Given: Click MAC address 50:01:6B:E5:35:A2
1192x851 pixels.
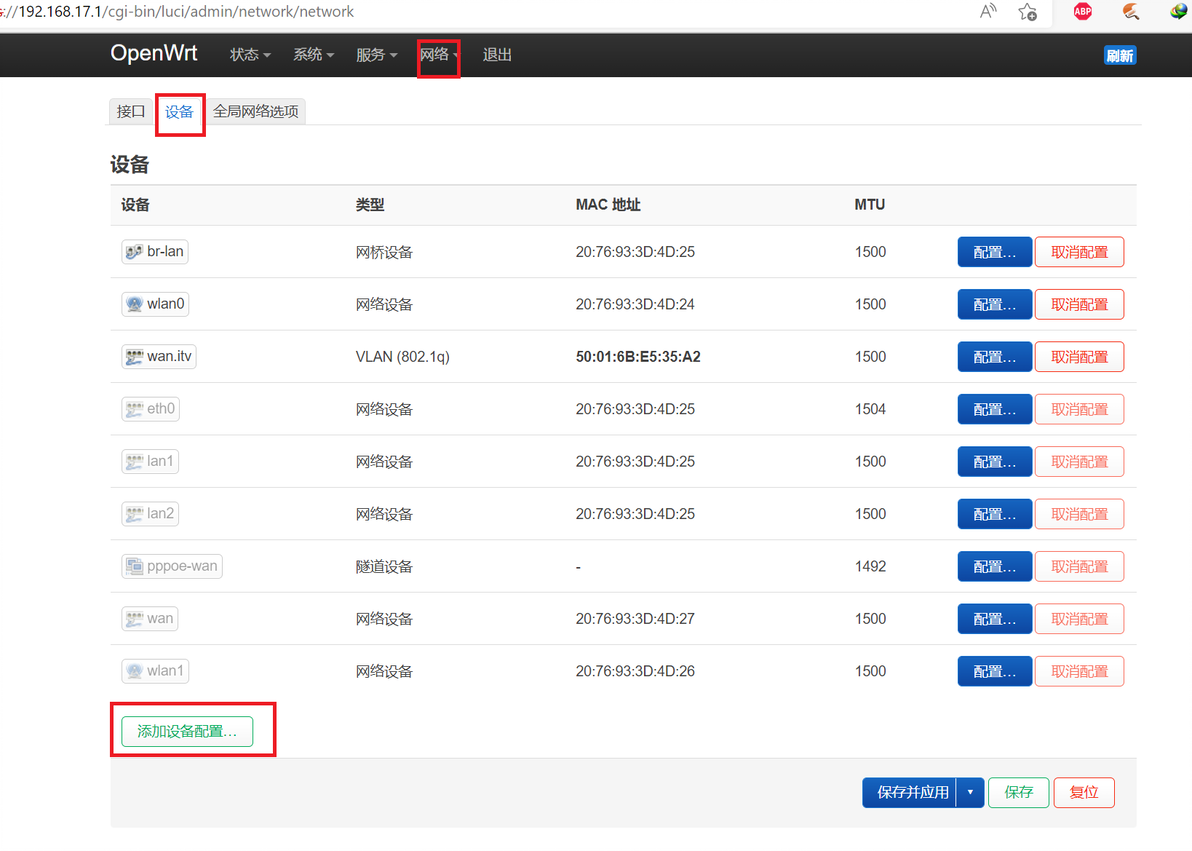Looking at the screenshot, I should point(638,357).
